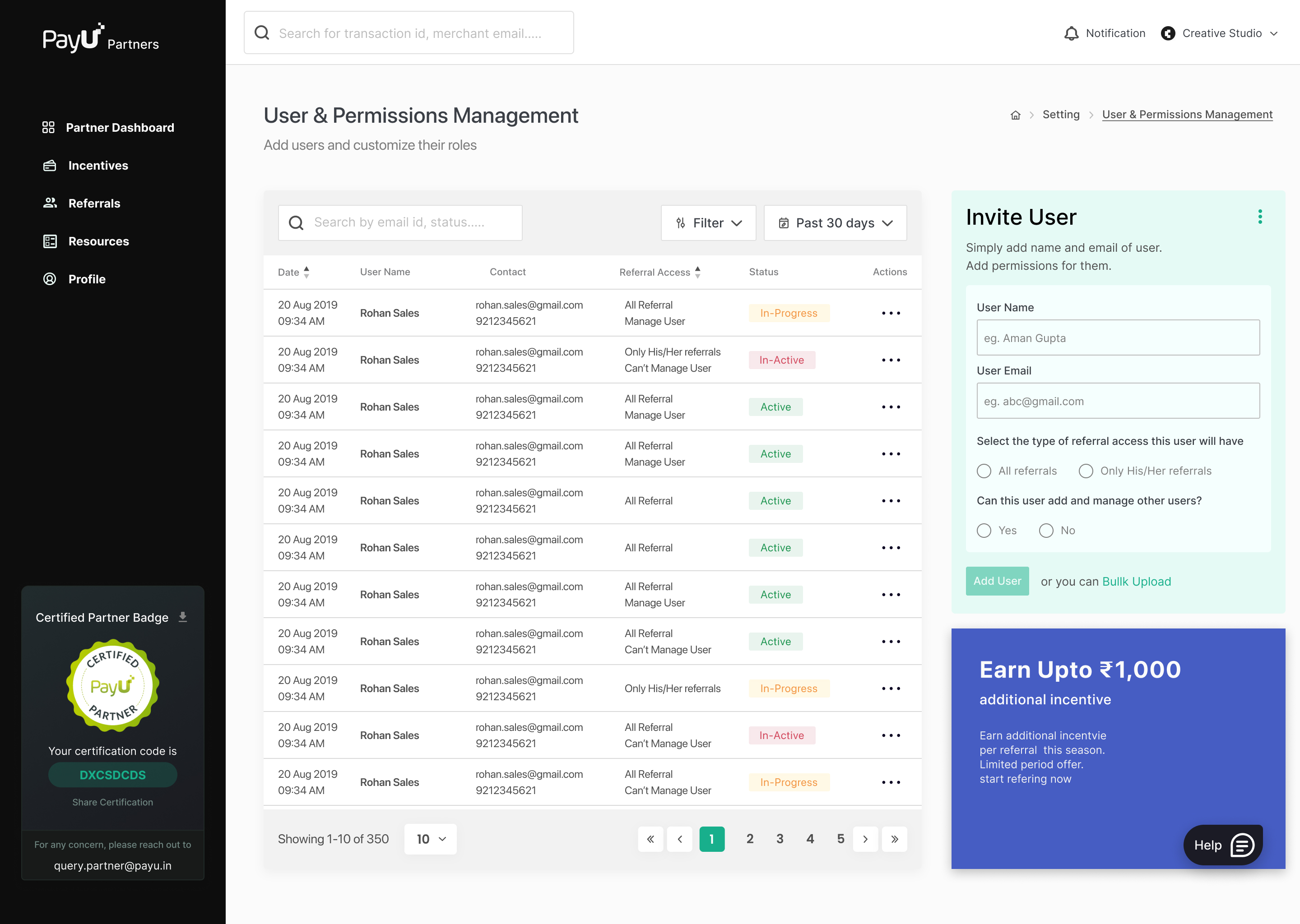The width and height of the screenshot is (1300, 924).
Task: Type in the User Email field
Action: click(x=1117, y=401)
